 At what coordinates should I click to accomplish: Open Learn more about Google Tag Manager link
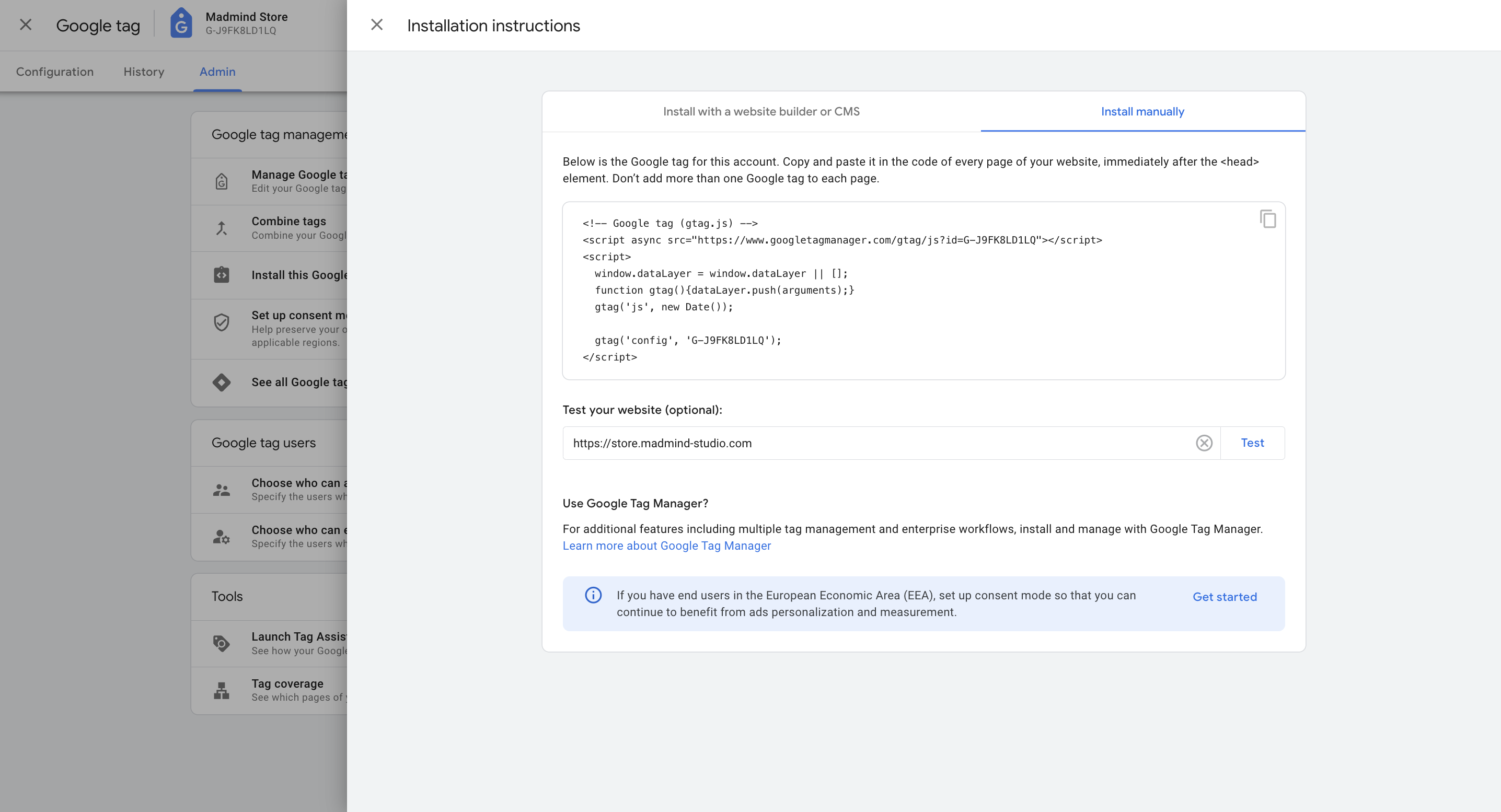tap(666, 546)
